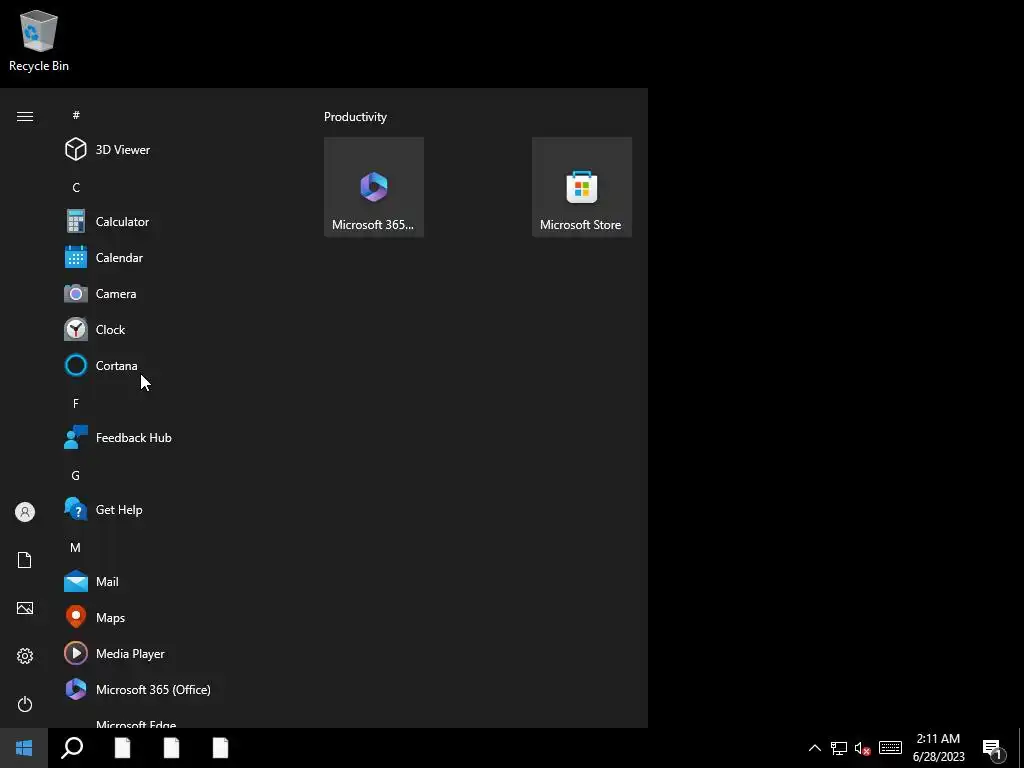The height and width of the screenshot is (768, 1024).
Task: Open network status tray icon
Action: [x=839, y=748]
